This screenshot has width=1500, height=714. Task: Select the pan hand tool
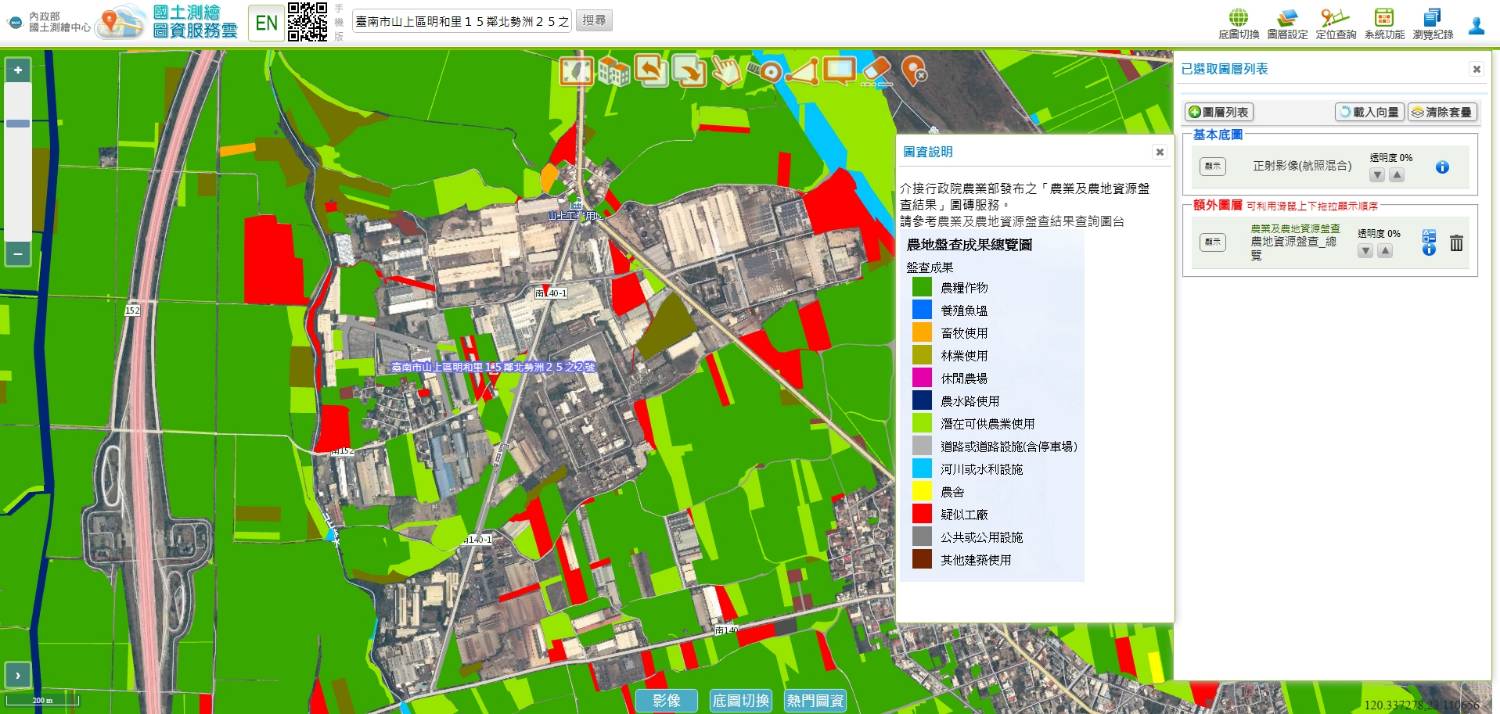pyautogui.click(x=724, y=71)
